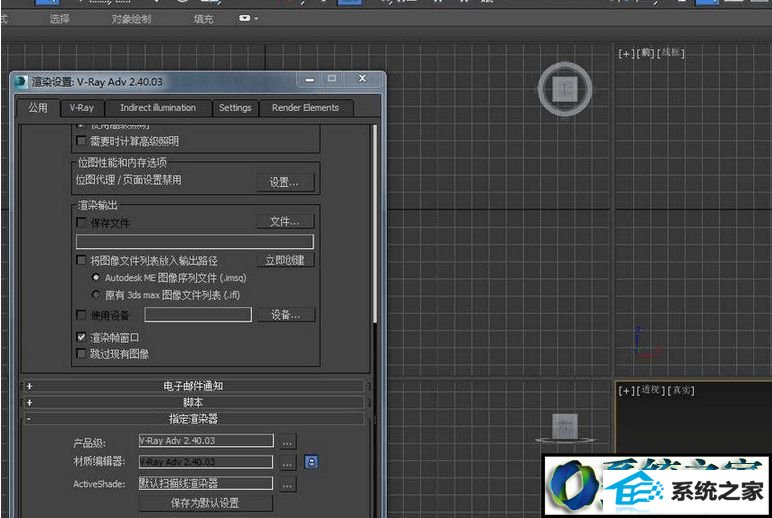This screenshot has width=772, height=518.
Task: Choose renderer for 产品级 via ... button
Action: point(287,442)
